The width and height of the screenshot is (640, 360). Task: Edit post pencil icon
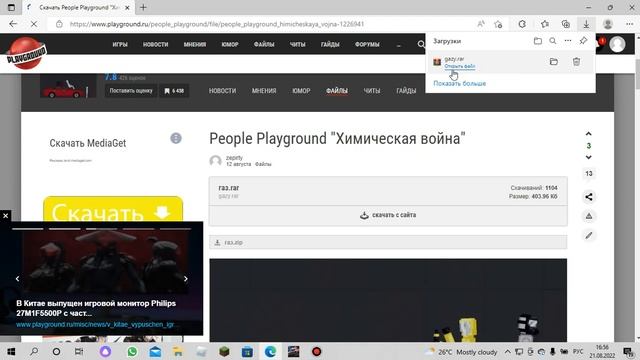[x=589, y=236]
